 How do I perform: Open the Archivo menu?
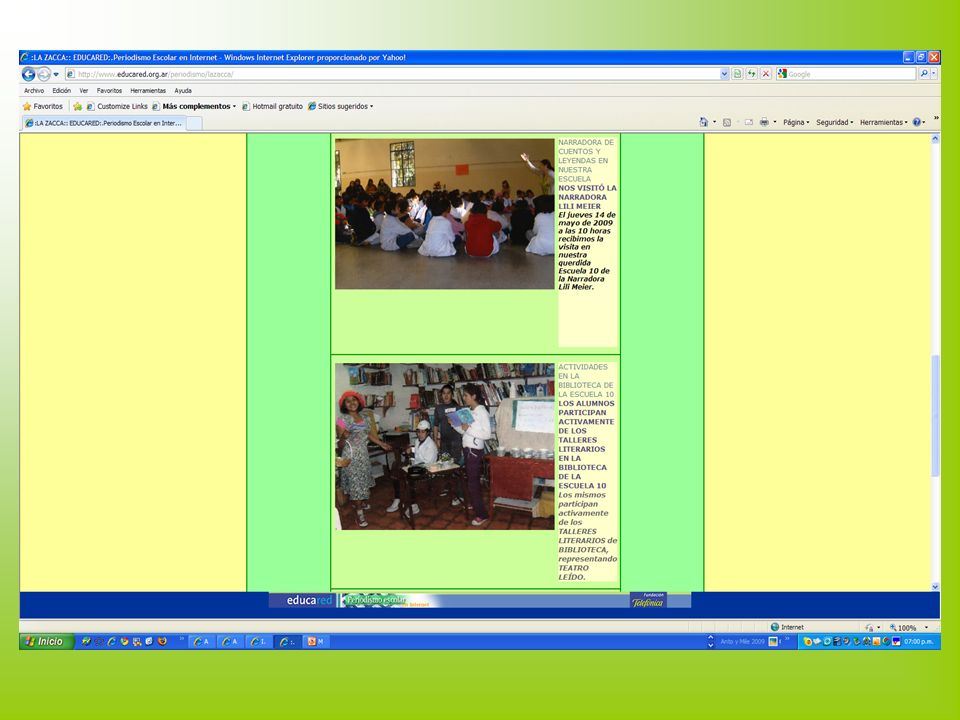[x=34, y=91]
